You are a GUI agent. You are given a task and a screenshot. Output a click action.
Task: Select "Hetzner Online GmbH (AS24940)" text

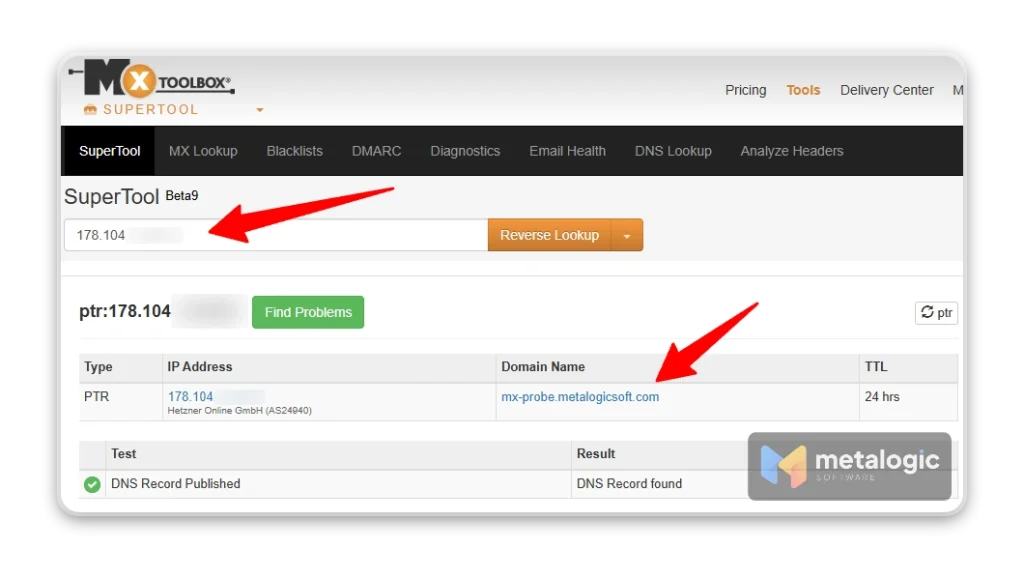click(x=239, y=411)
